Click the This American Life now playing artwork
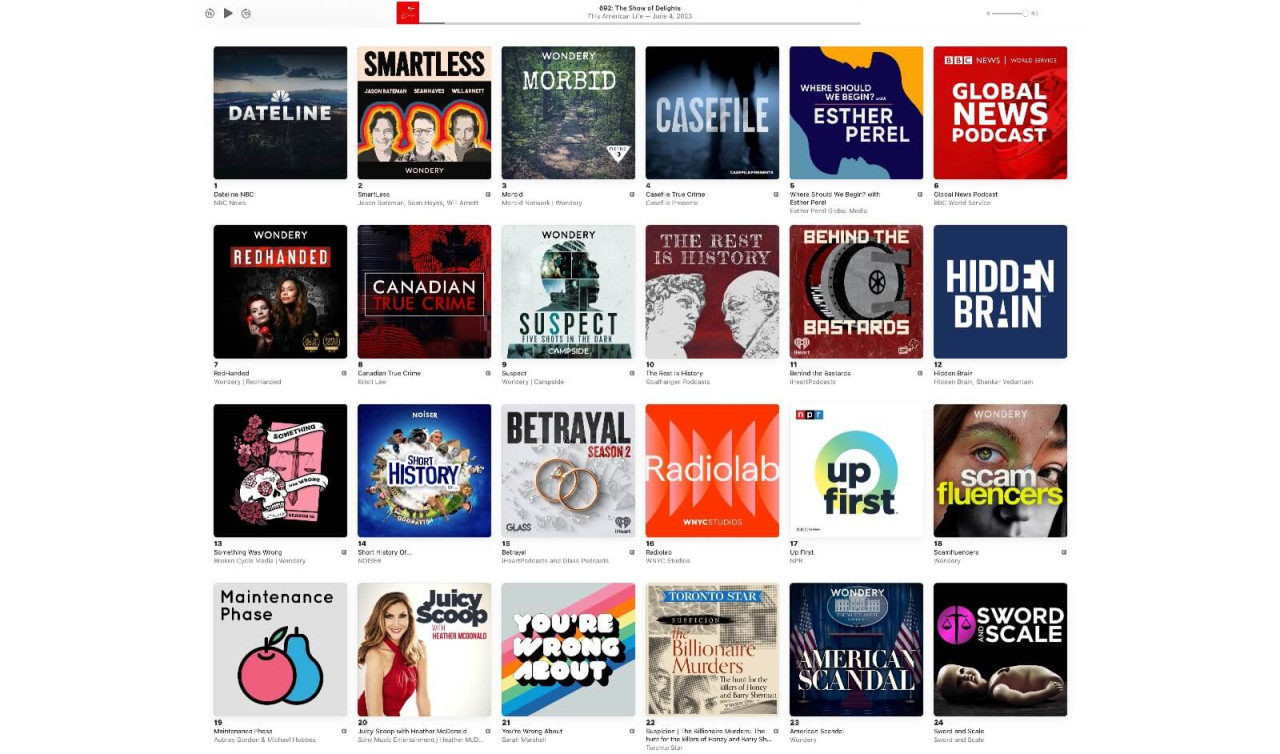Image resolution: width=1280 pixels, height=754 pixels. coord(407,13)
